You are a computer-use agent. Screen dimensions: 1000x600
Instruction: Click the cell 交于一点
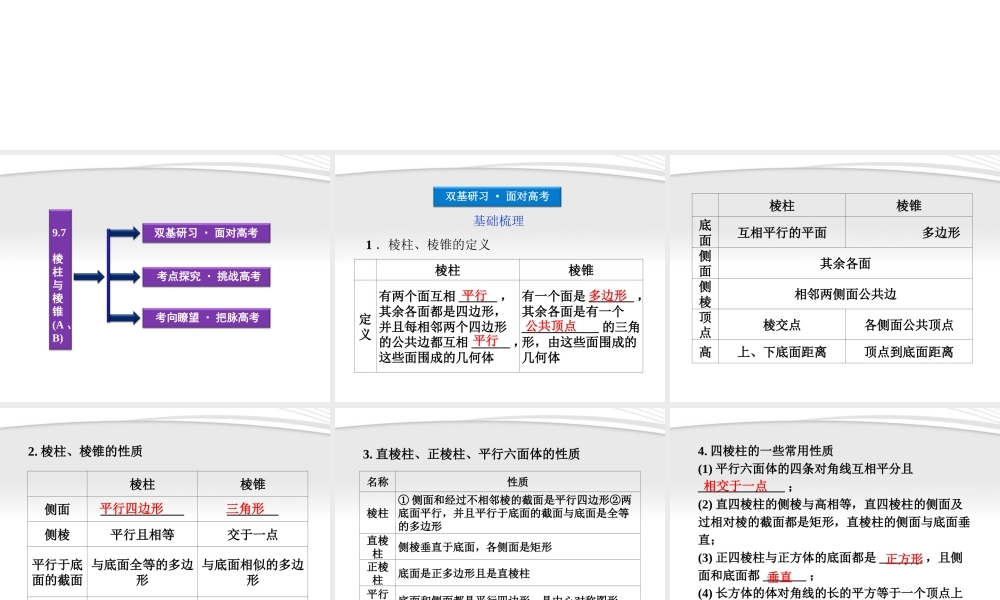pyautogui.click(x=253, y=534)
